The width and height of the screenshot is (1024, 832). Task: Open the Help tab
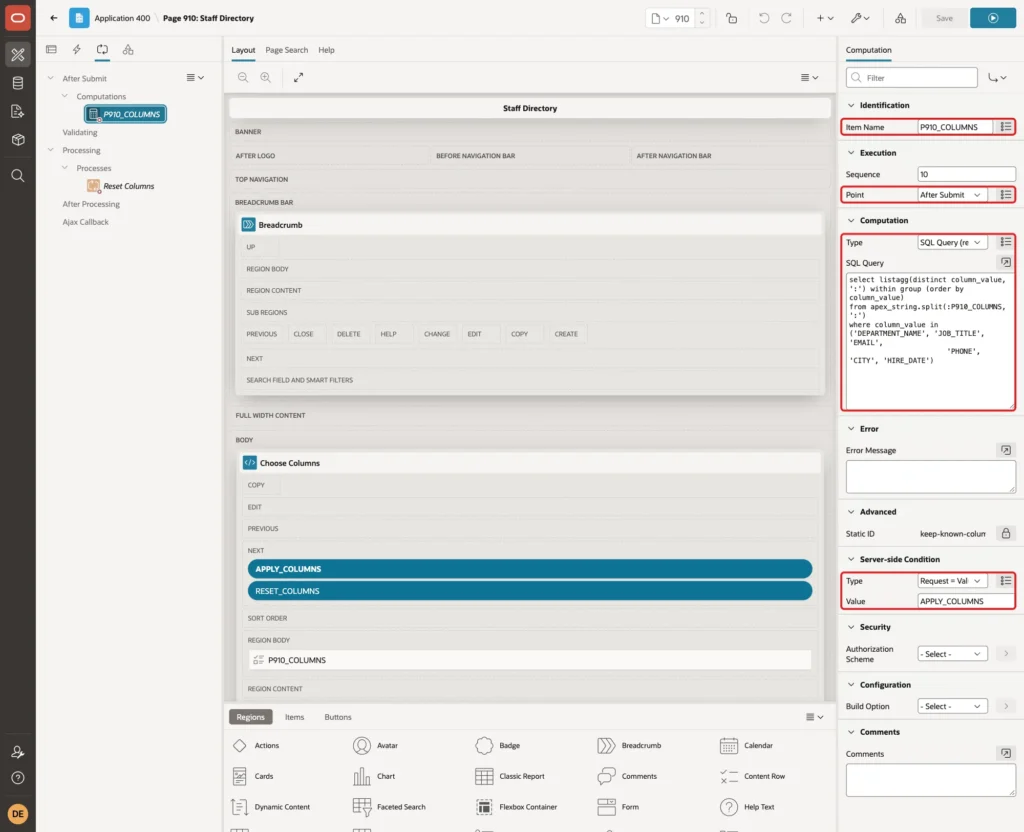pos(326,50)
